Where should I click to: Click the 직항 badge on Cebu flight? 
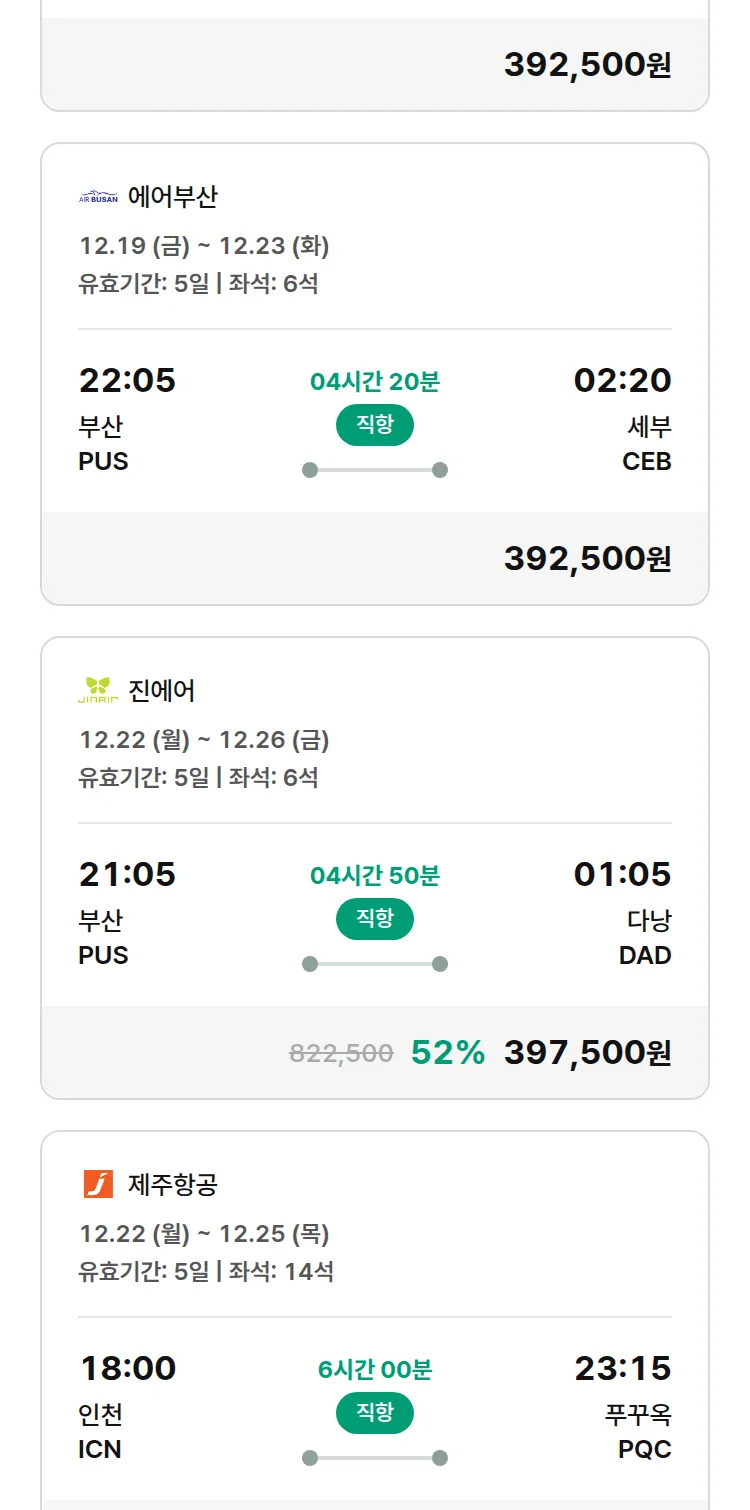click(x=374, y=425)
